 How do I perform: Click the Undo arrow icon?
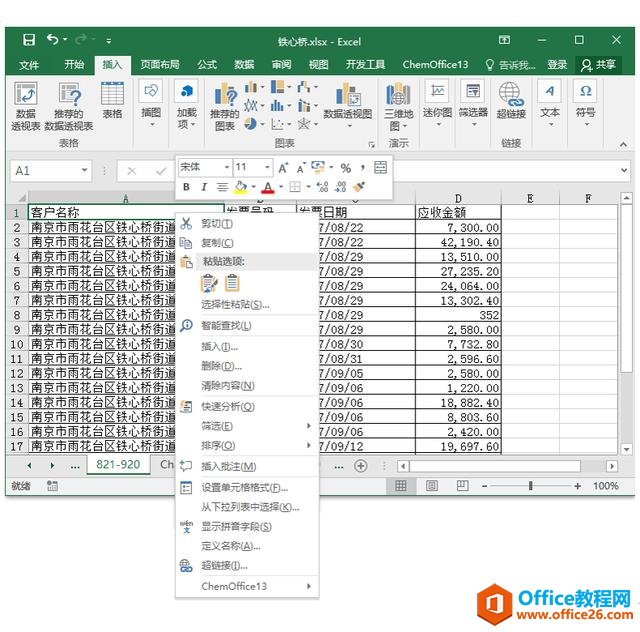[x=52, y=40]
